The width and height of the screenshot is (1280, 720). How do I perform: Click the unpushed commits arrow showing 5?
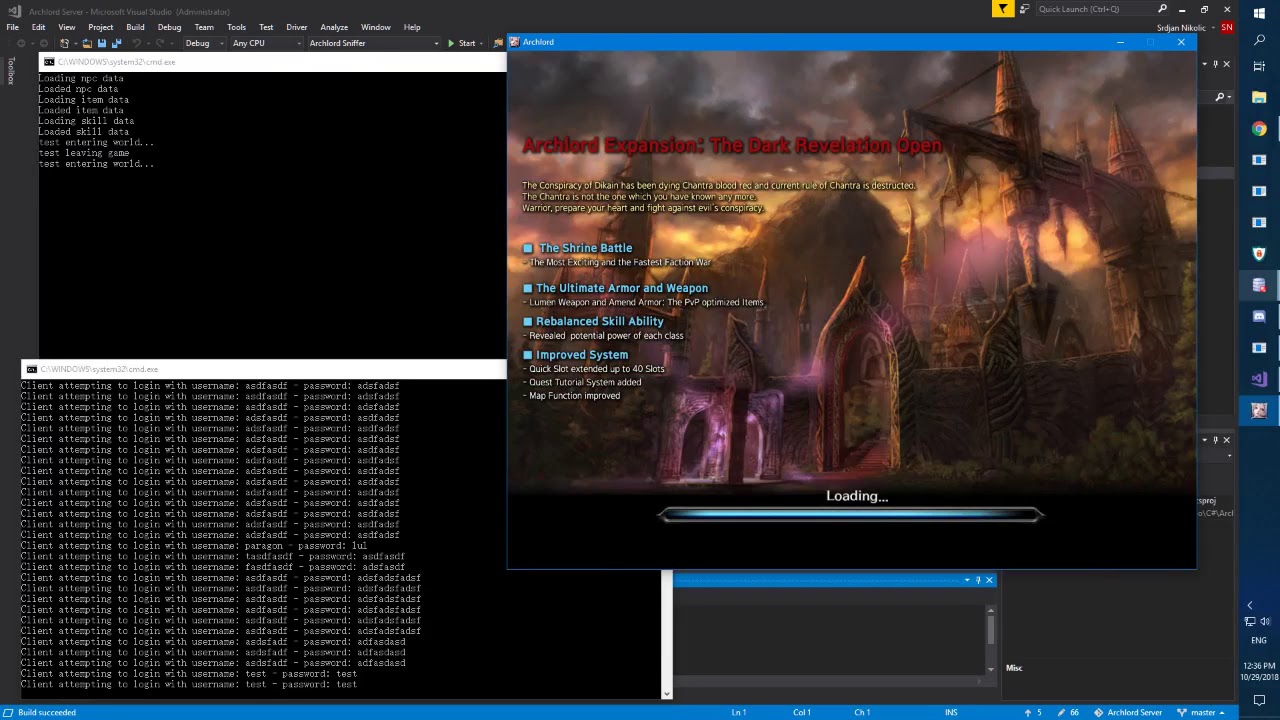pyautogui.click(x=1034, y=712)
